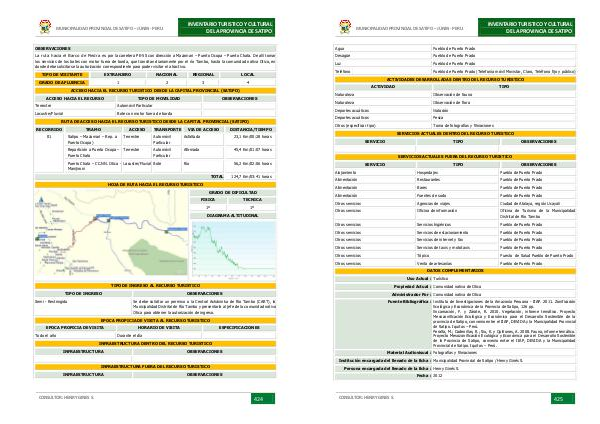The image size is (600, 424).
Task: Select the yellow "TIPO DE VISITANTE" label
Action: pyautogui.click(x=62, y=75)
